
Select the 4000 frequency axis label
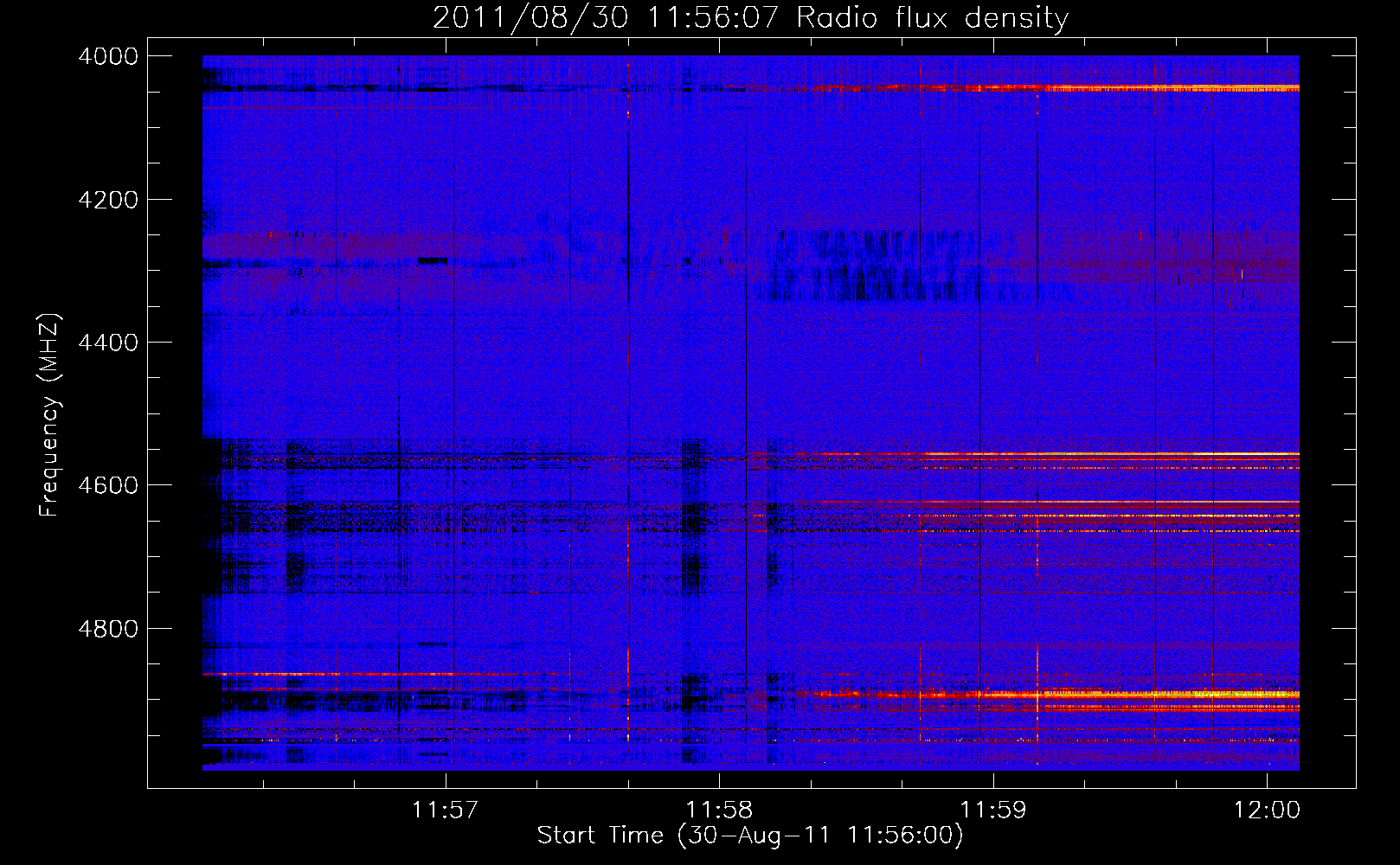(108, 56)
